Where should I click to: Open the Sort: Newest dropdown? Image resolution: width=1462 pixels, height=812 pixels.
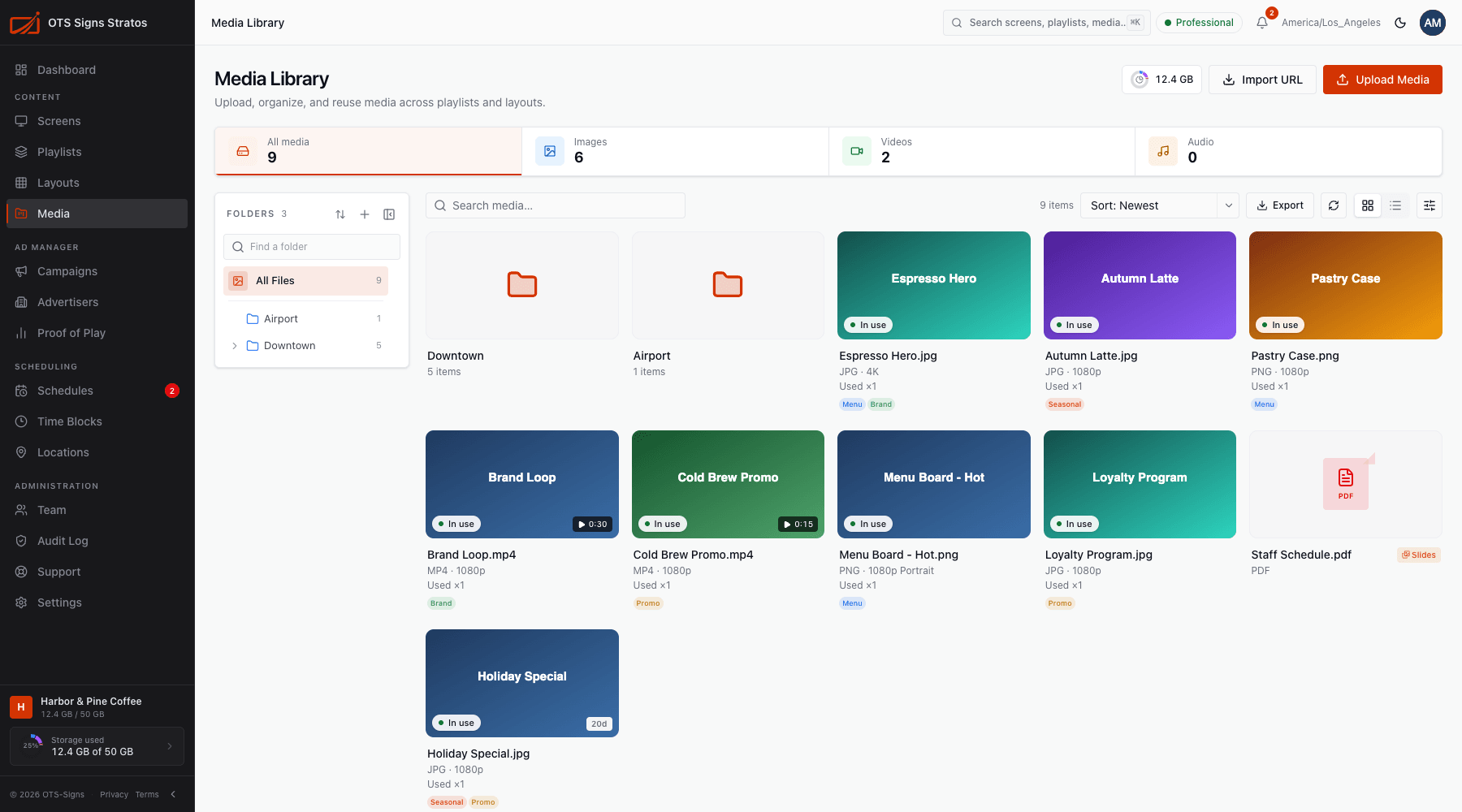point(1159,205)
